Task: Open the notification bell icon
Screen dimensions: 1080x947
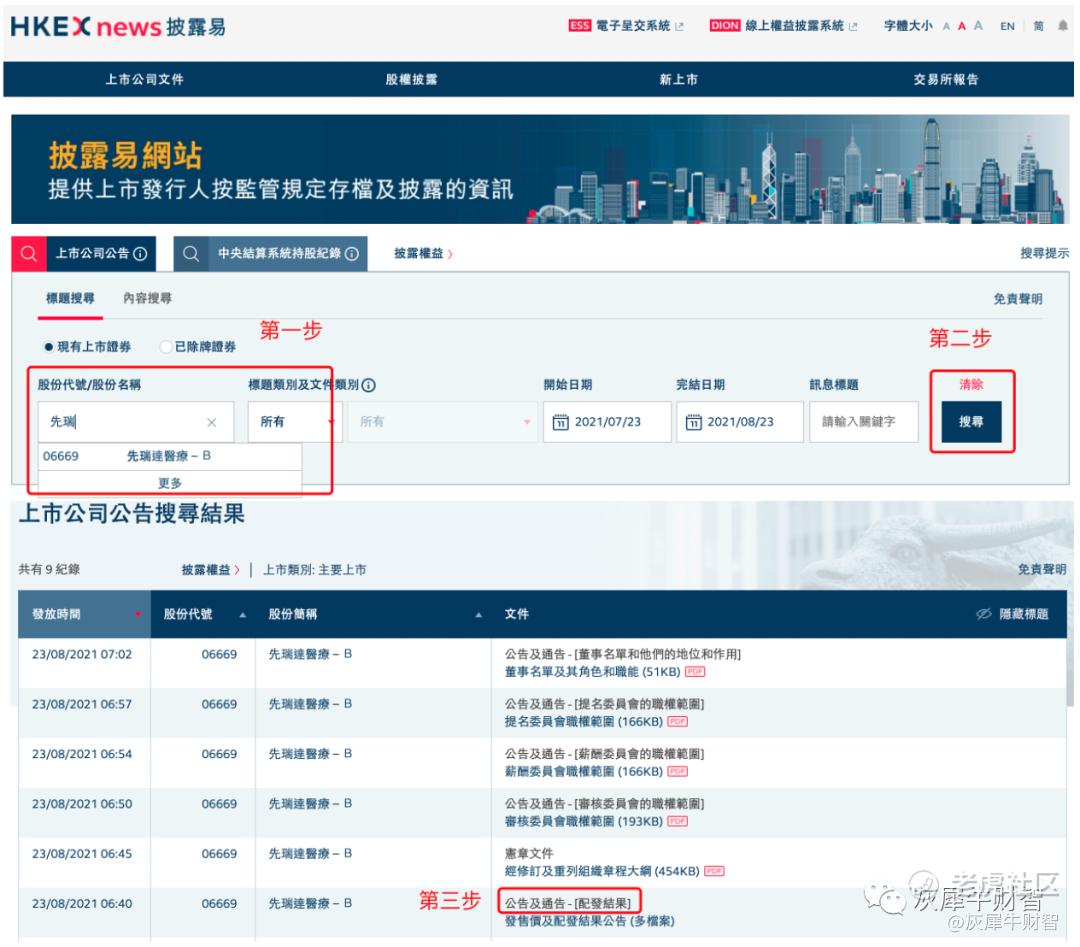Action: point(1063,25)
